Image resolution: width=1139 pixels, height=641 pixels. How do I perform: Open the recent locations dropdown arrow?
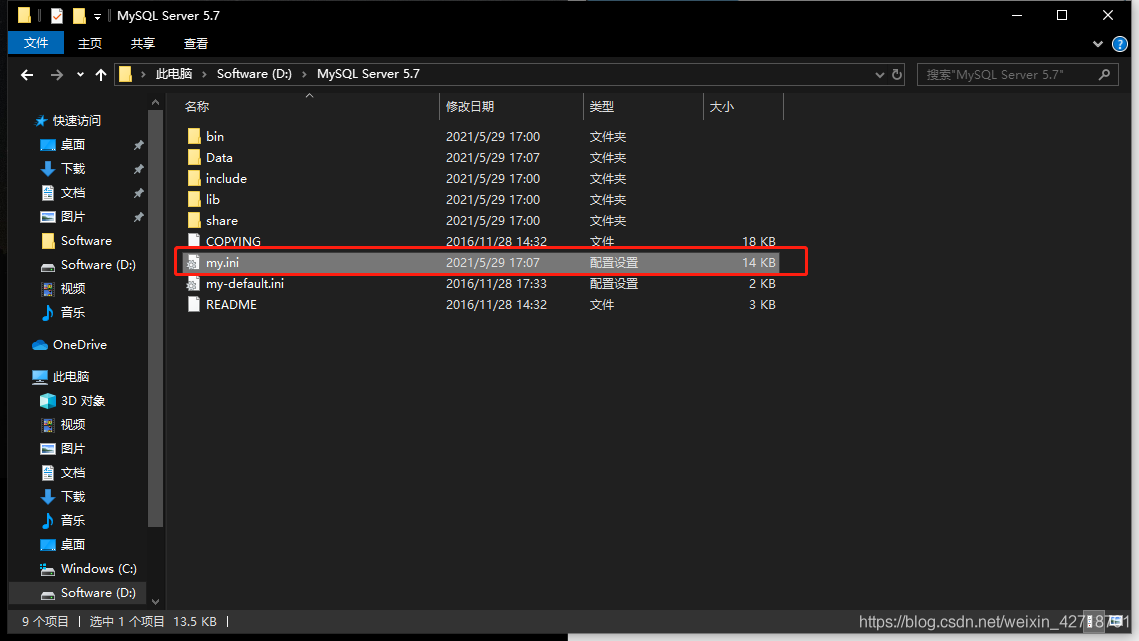pos(80,74)
